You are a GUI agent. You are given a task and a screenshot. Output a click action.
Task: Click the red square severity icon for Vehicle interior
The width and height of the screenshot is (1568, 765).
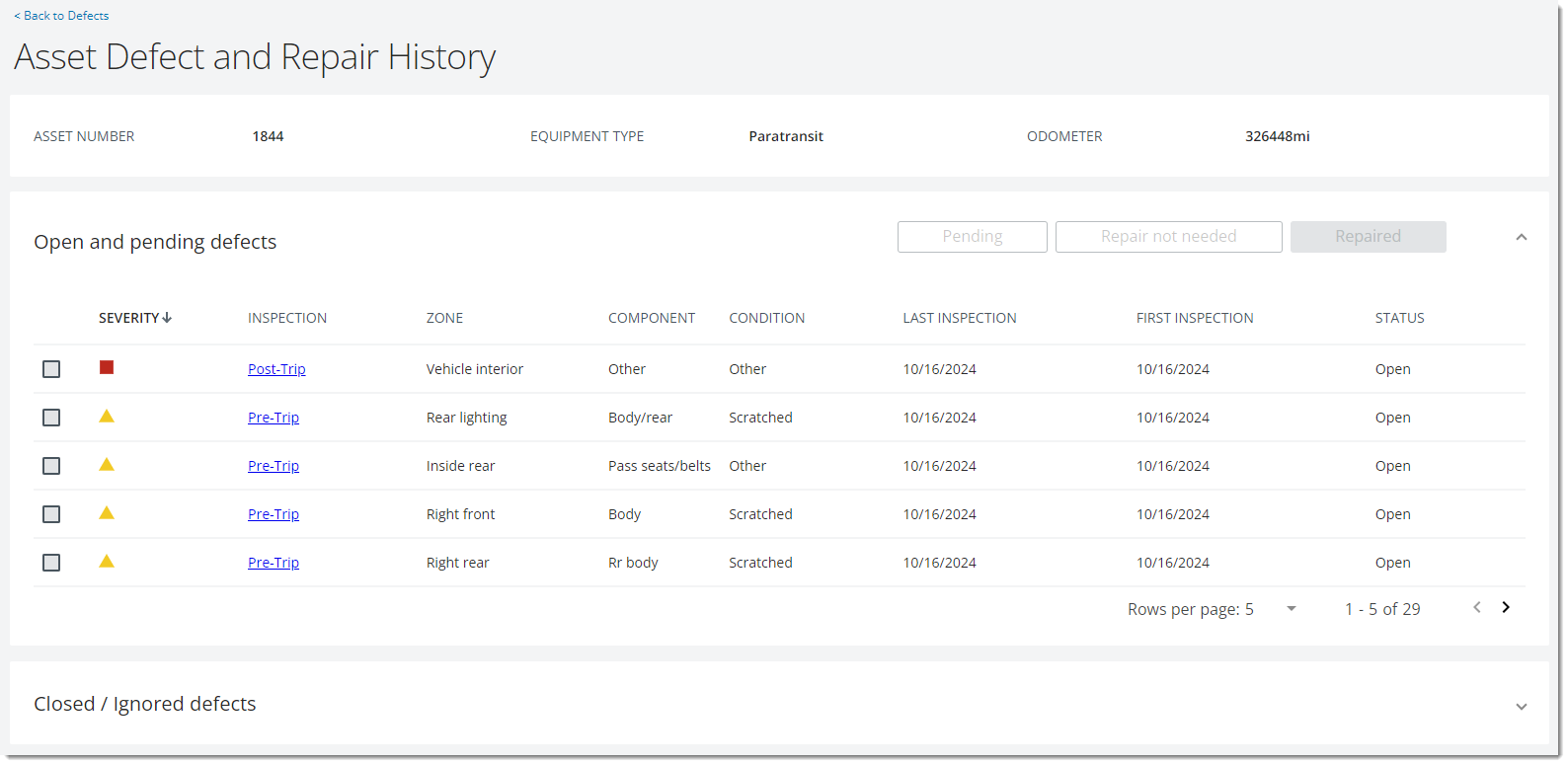click(x=107, y=367)
